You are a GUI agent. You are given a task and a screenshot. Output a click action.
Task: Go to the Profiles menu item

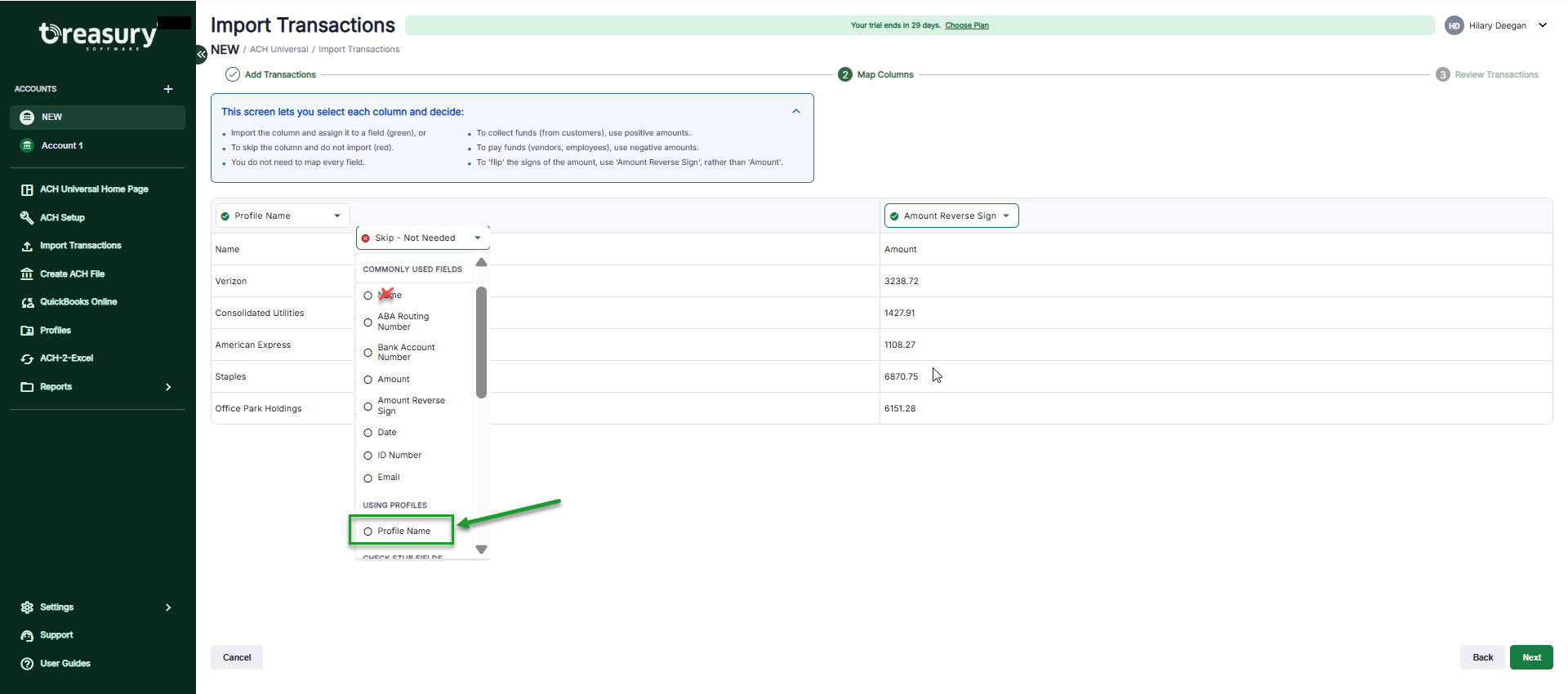coord(56,331)
